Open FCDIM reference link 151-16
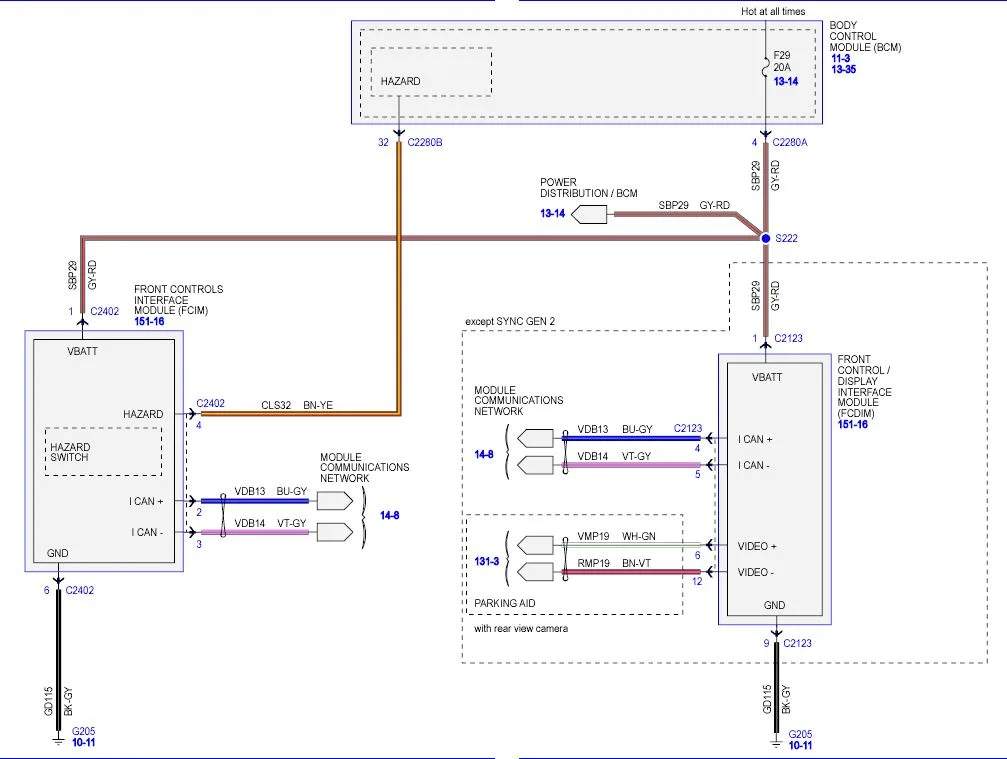 pyautogui.click(x=852, y=424)
